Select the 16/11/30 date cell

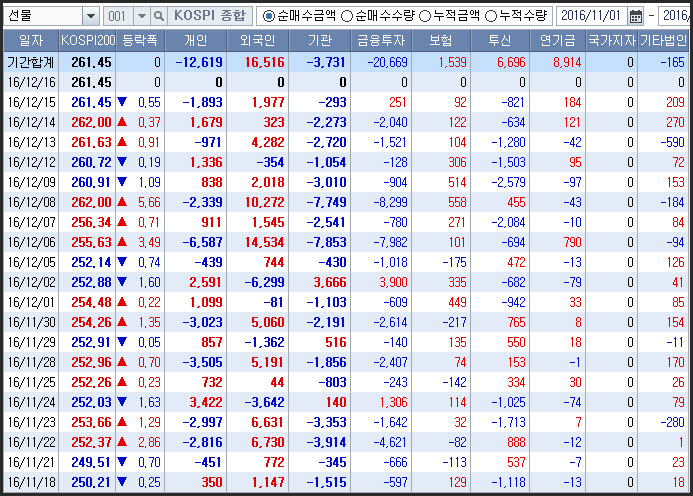(31, 322)
